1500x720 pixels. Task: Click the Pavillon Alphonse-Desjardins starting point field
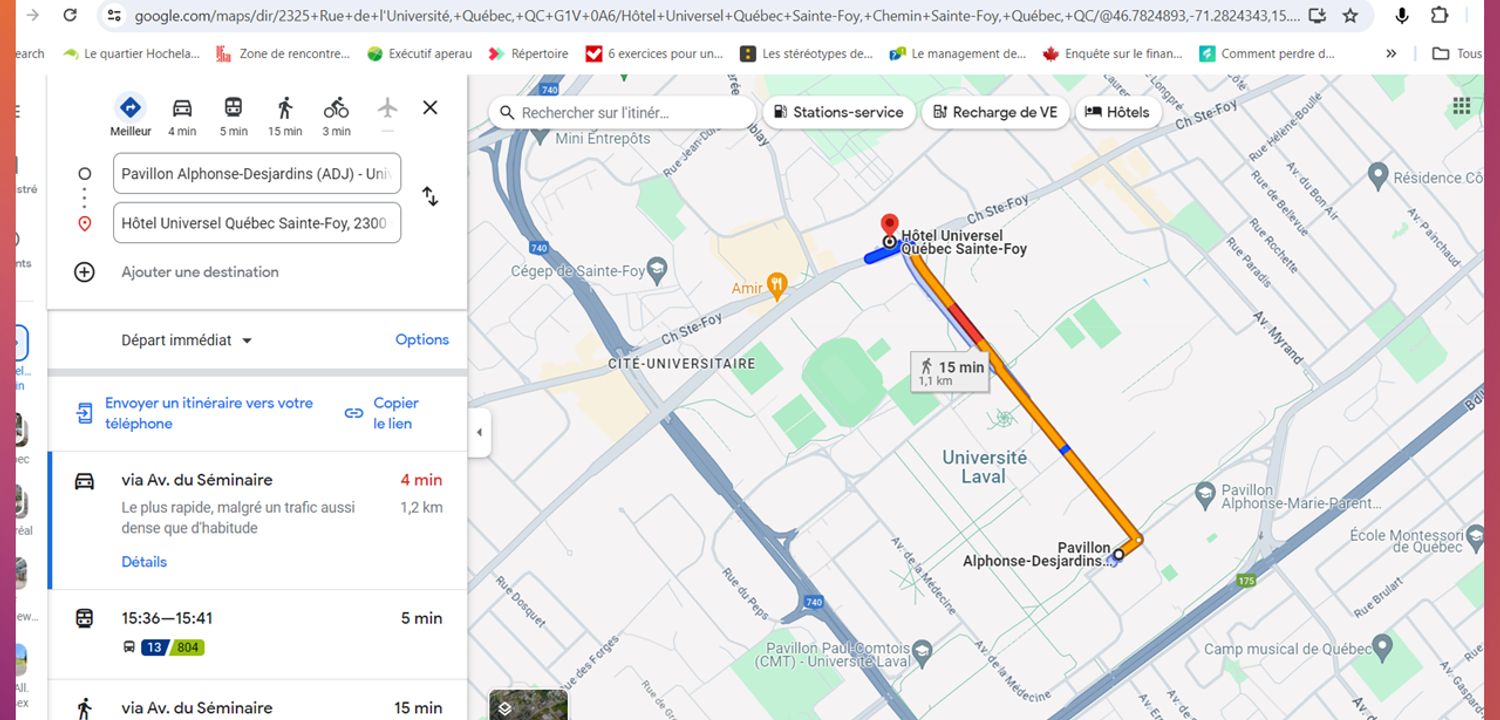click(x=257, y=174)
